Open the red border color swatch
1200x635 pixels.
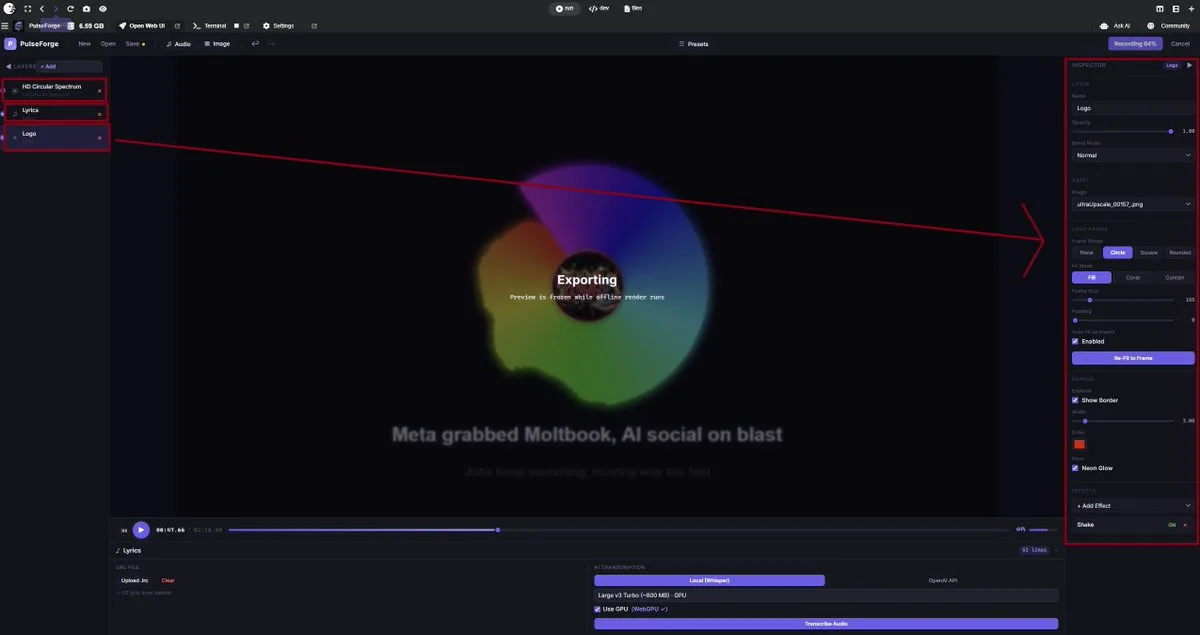[1079, 444]
